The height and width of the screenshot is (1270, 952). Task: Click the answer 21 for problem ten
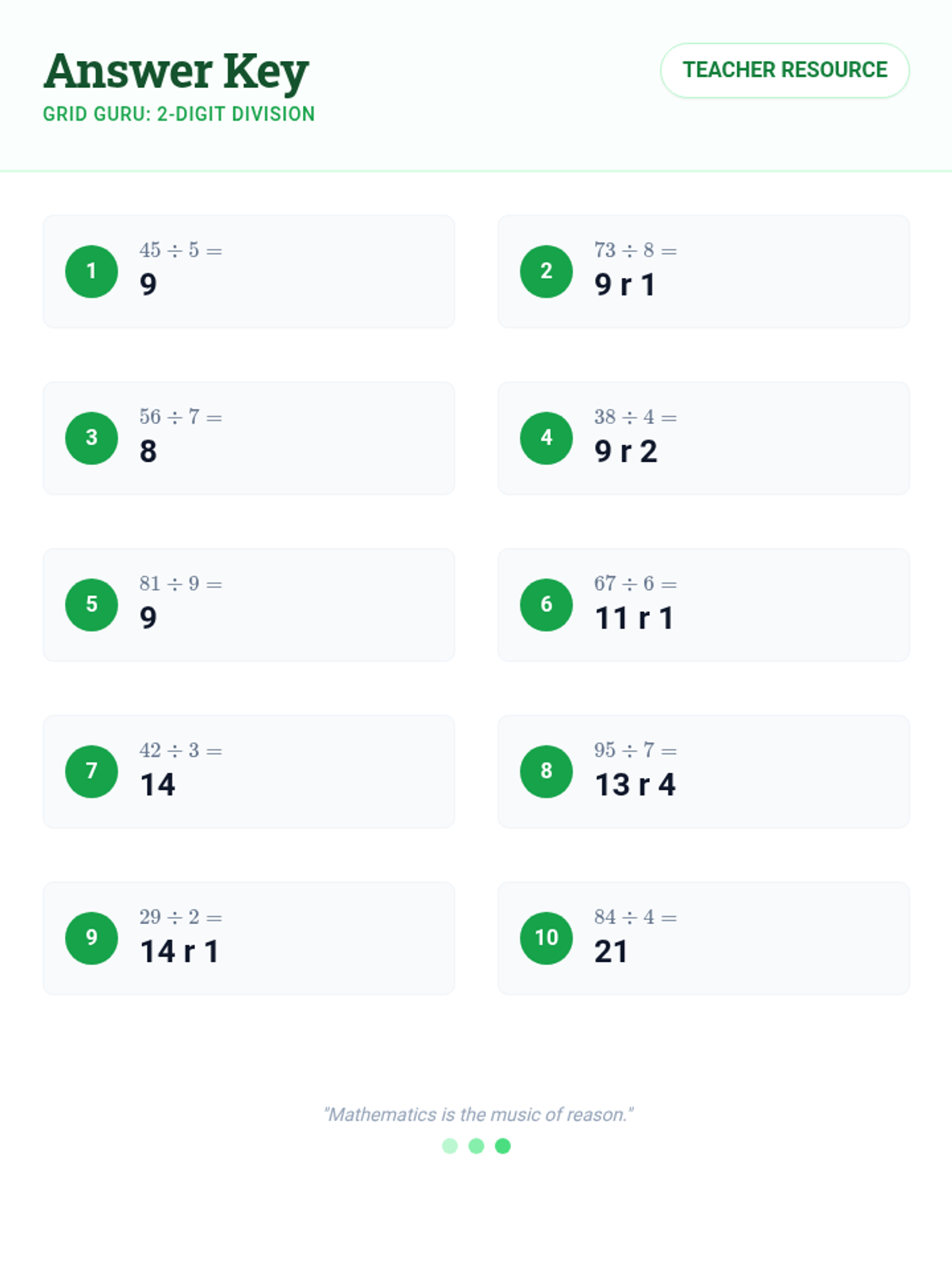pos(611,952)
